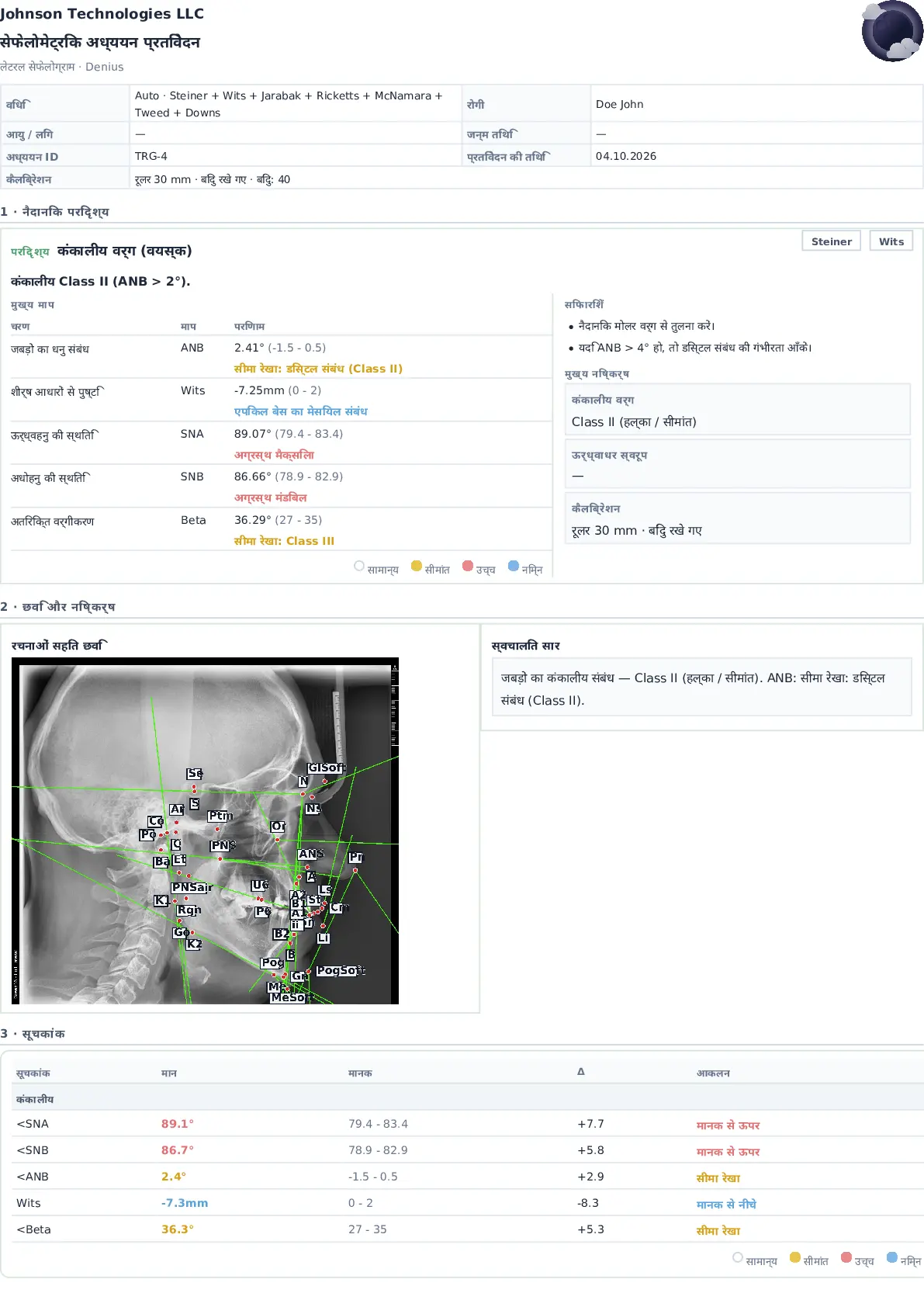Click the report date "04.10.2026"
Screen dimensions: 924x1307
coord(626,156)
